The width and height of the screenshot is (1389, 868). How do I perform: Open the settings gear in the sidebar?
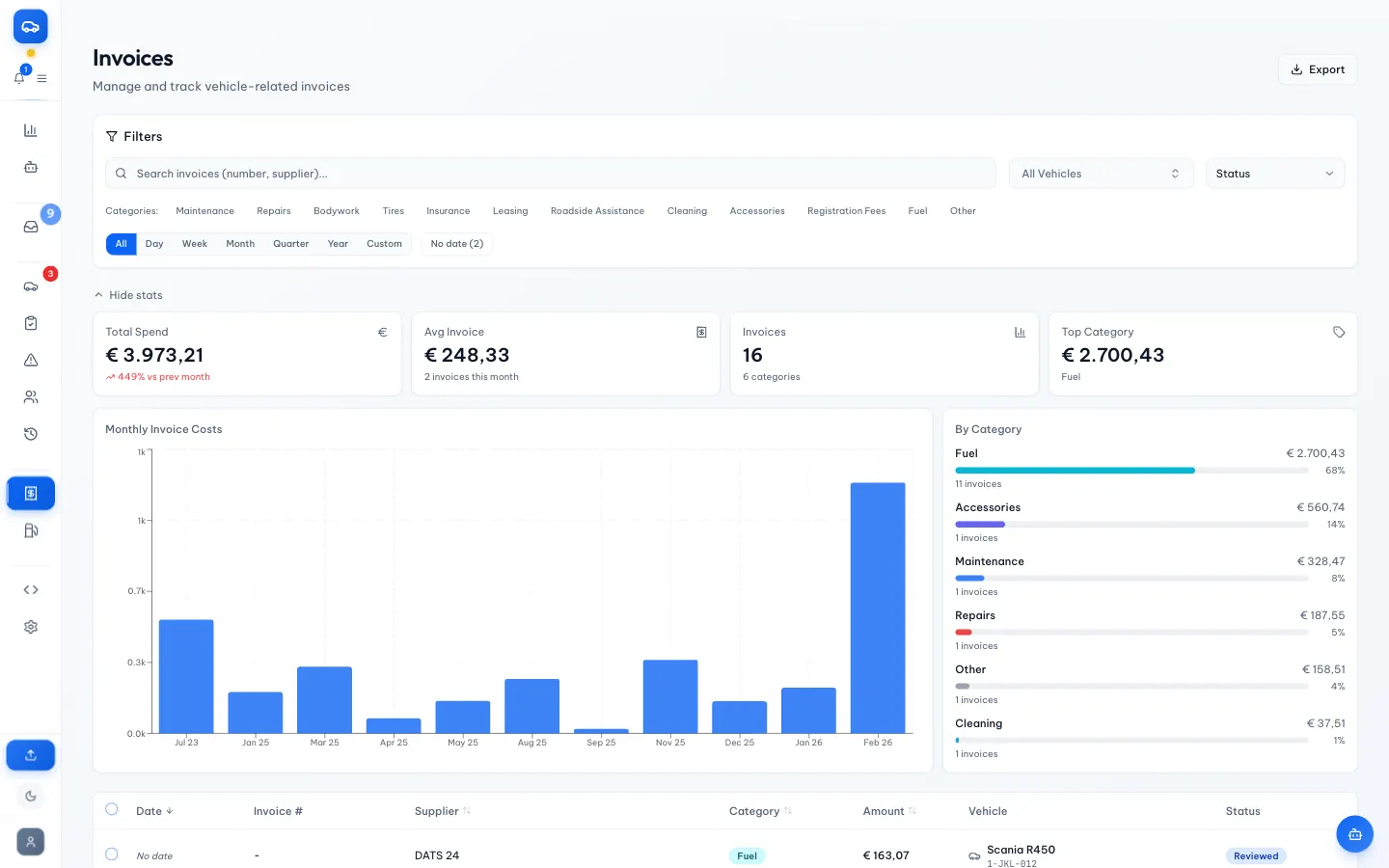pos(31,627)
